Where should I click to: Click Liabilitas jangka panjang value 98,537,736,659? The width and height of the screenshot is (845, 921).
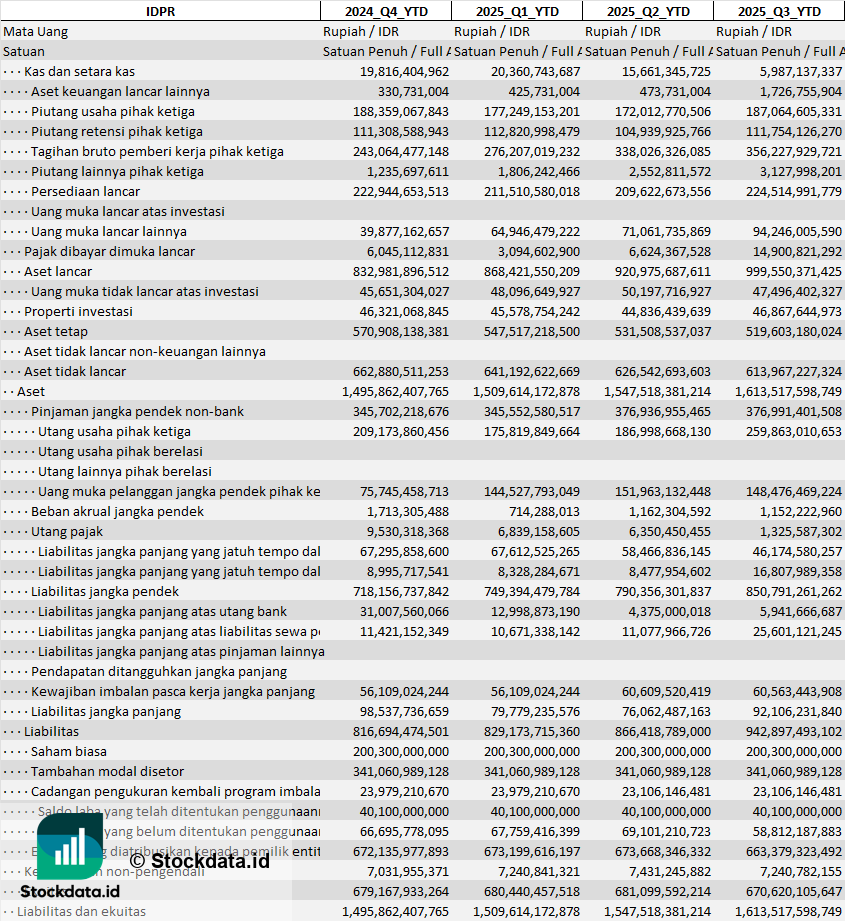pyautogui.click(x=405, y=710)
